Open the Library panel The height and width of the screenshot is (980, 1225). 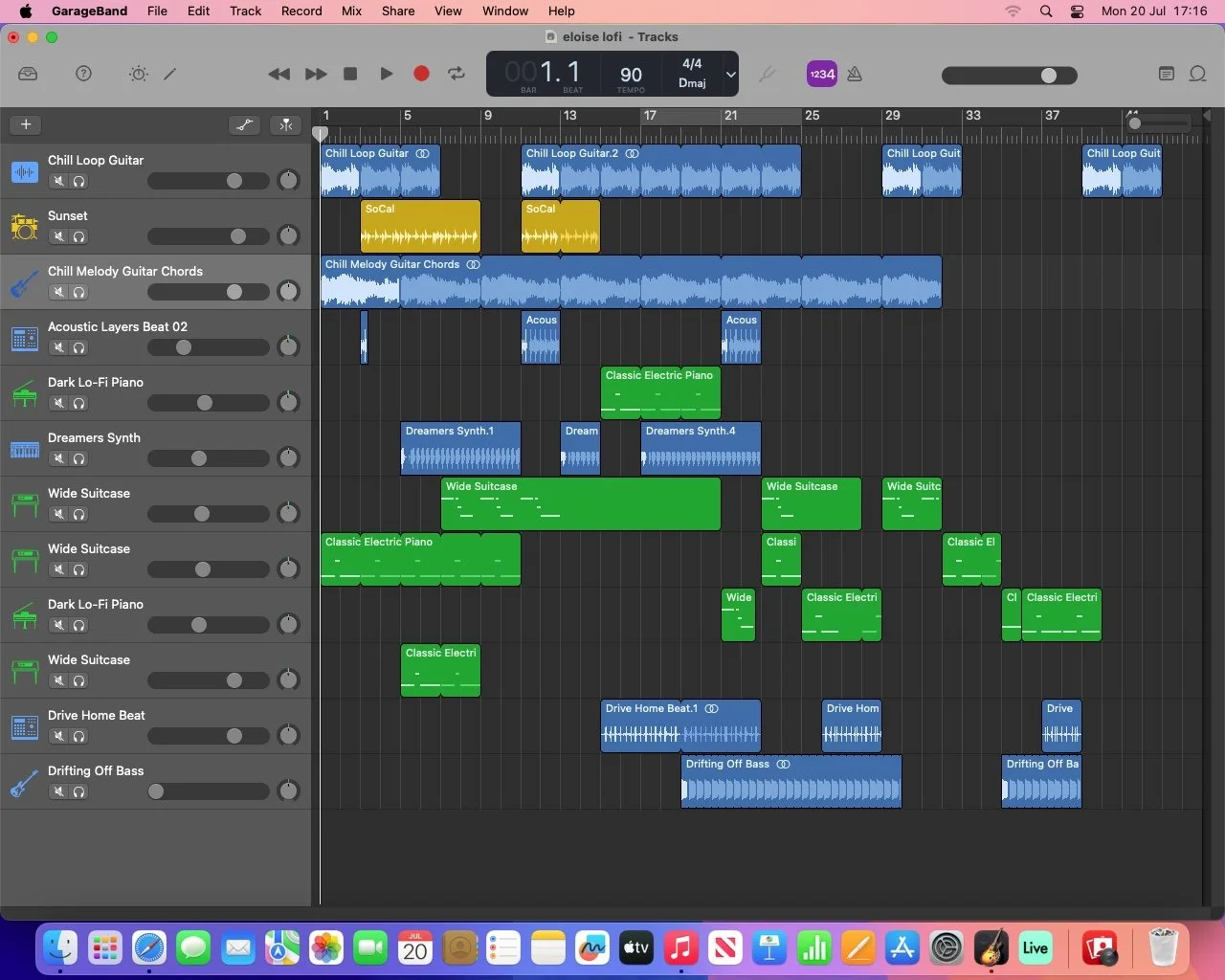pyautogui.click(x=28, y=74)
